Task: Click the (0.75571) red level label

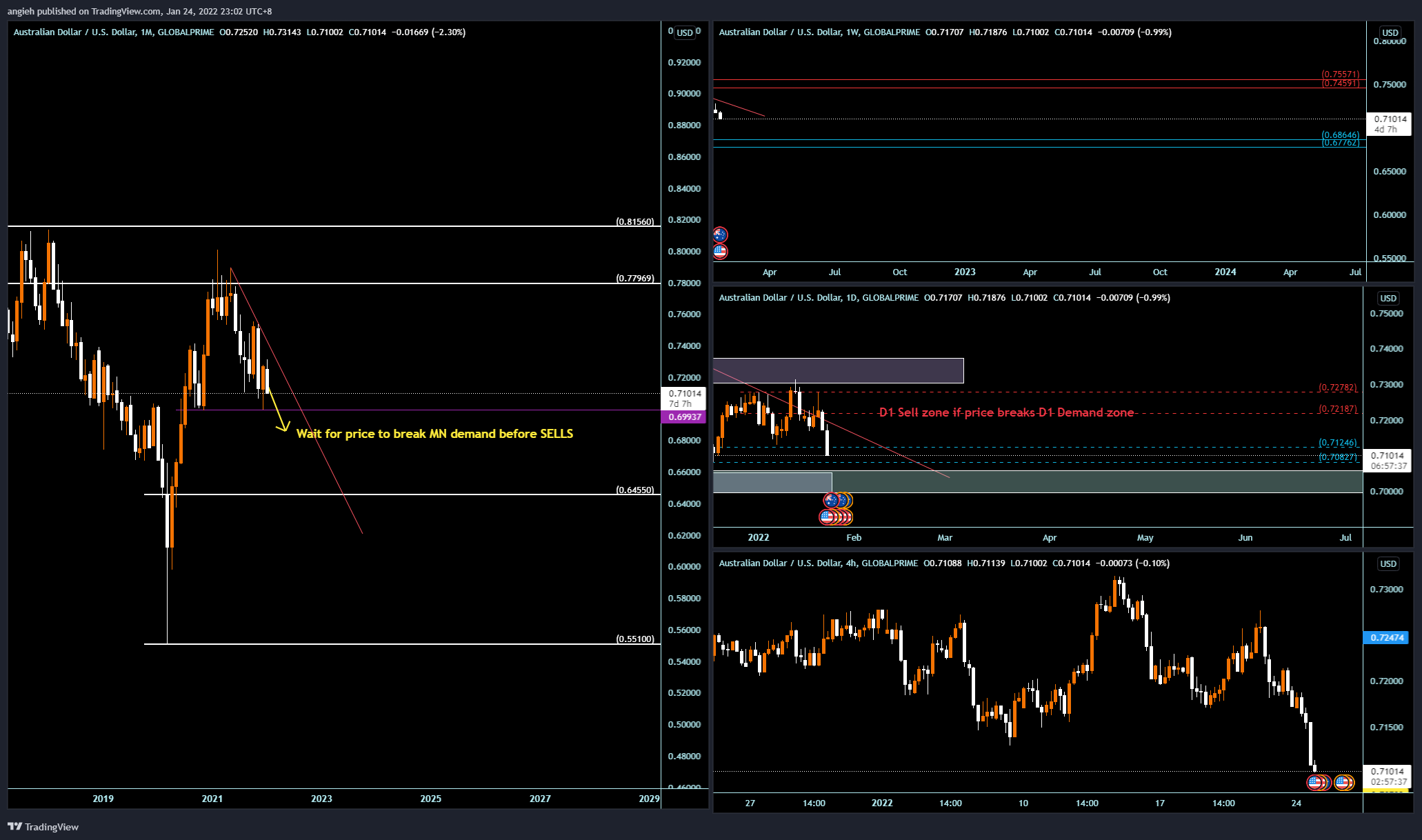Action: 1341,74
